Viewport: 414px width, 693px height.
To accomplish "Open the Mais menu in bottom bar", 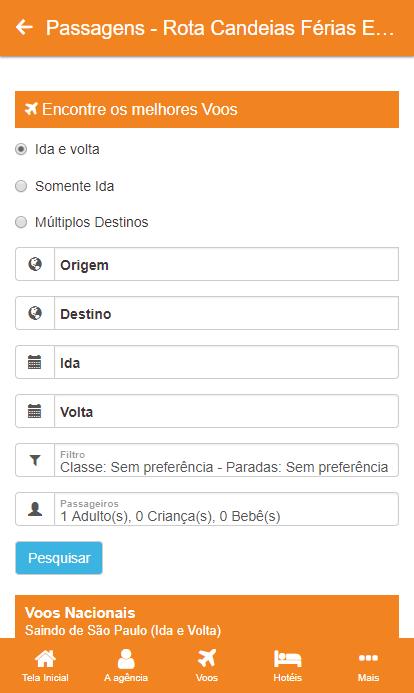I will (x=368, y=666).
